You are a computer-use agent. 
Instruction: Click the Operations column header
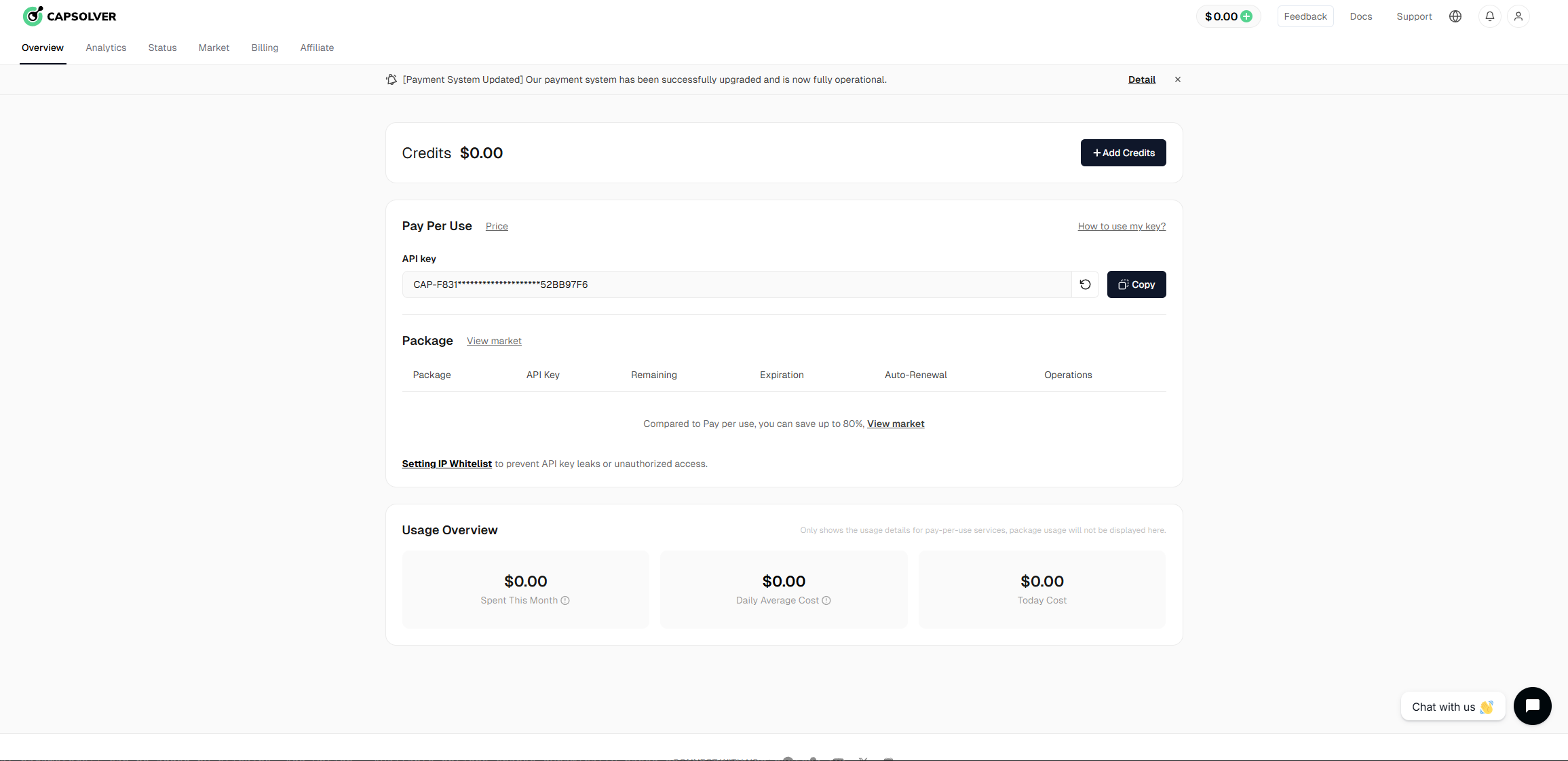(x=1068, y=375)
